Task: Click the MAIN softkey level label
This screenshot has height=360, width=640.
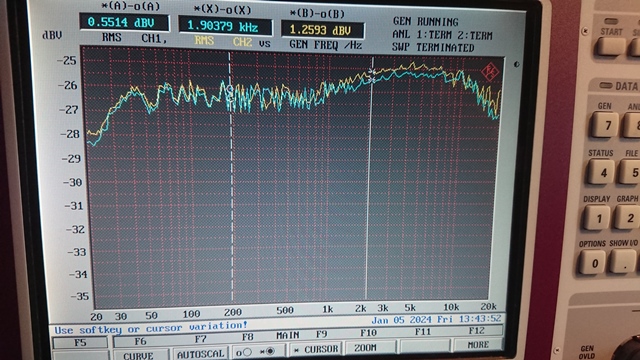Action: coord(288,336)
